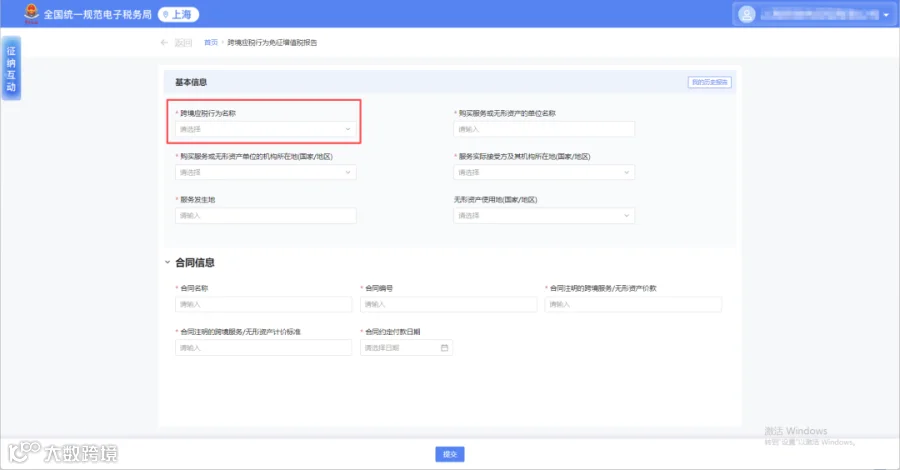
Task: Click the 上海 location pin icon
Action: click(166, 14)
